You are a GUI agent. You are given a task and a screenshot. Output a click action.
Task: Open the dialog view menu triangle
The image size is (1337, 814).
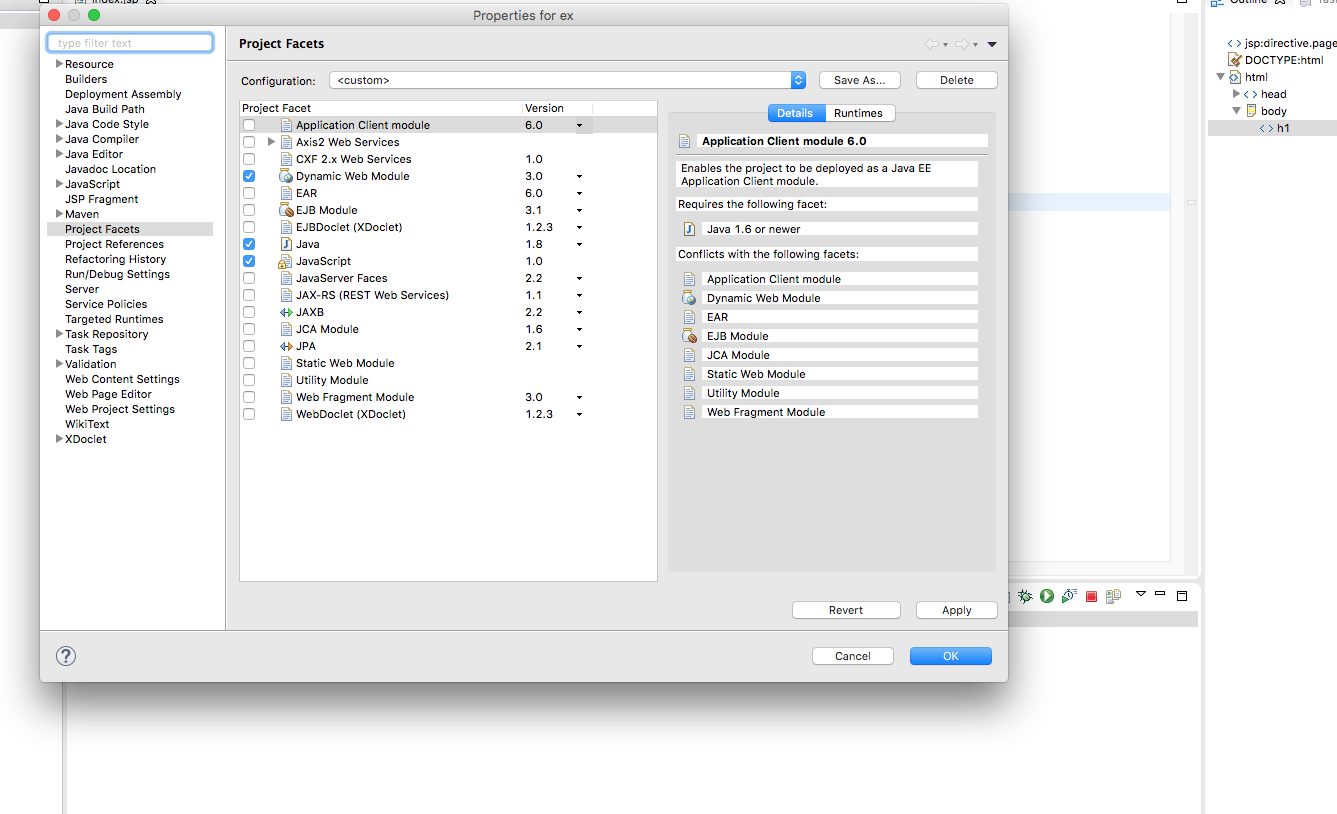coord(992,44)
